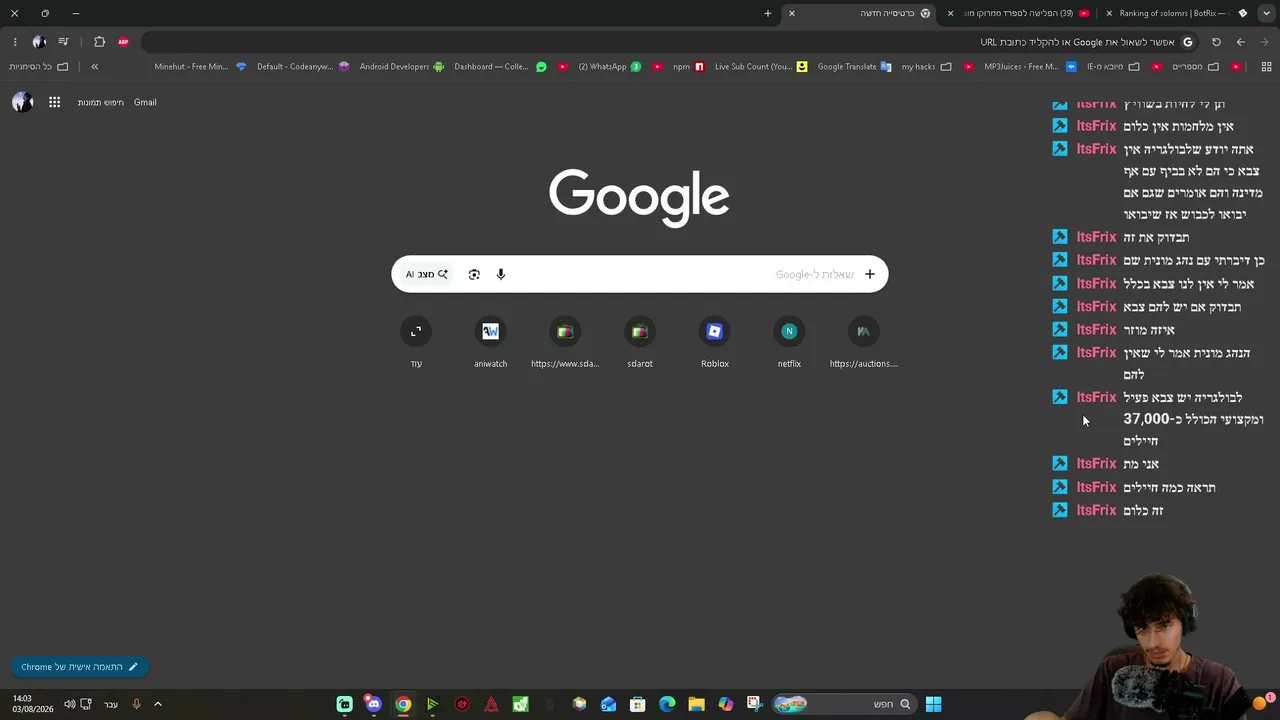Viewport: 1280px width, 720px height.
Task: Open the Android Developers bookmark
Action: click(x=402, y=67)
